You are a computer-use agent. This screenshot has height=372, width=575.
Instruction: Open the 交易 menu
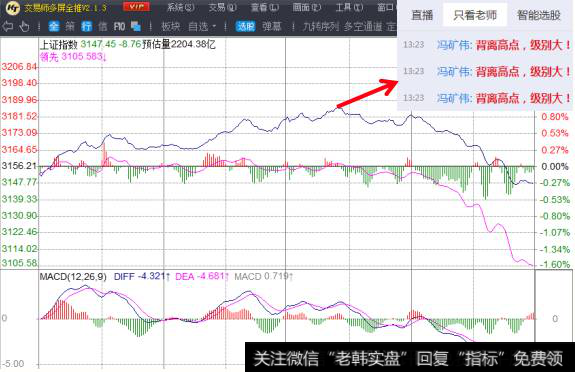[x=223, y=7]
